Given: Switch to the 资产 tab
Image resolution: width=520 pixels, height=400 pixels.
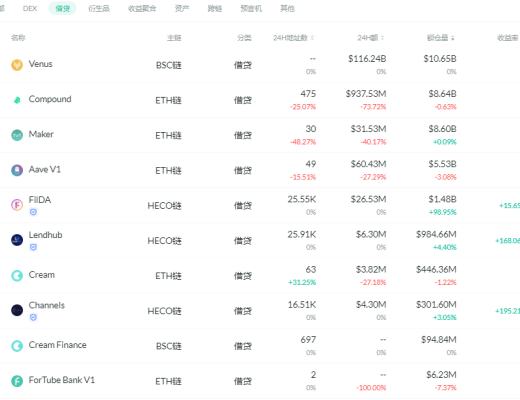Looking at the screenshot, I should [x=182, y=8].
